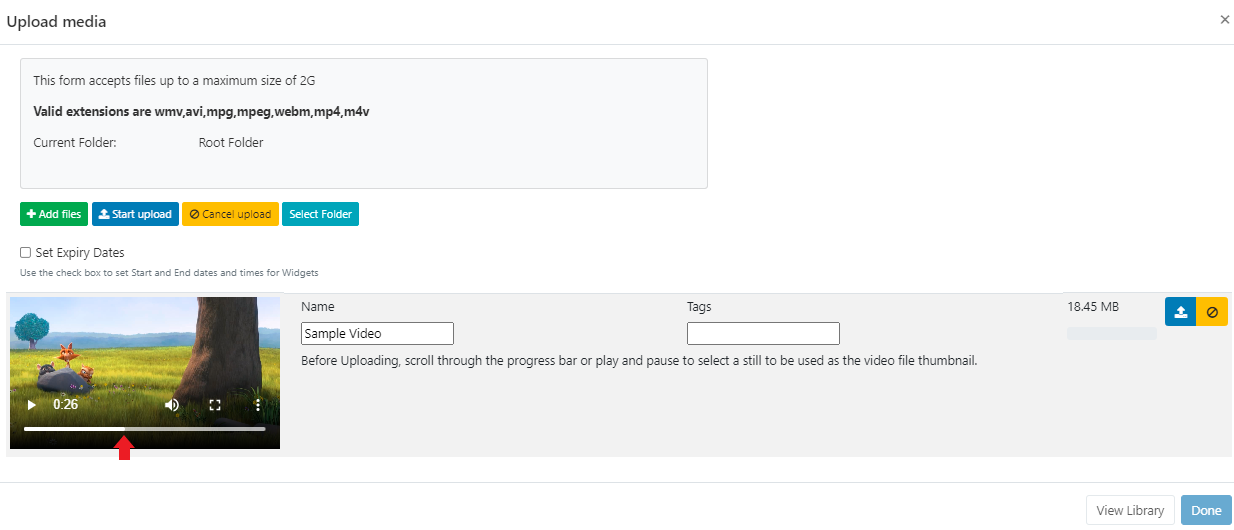1234x530 pixels.
Task: Click the Add files button
Action: coord(54,214)
